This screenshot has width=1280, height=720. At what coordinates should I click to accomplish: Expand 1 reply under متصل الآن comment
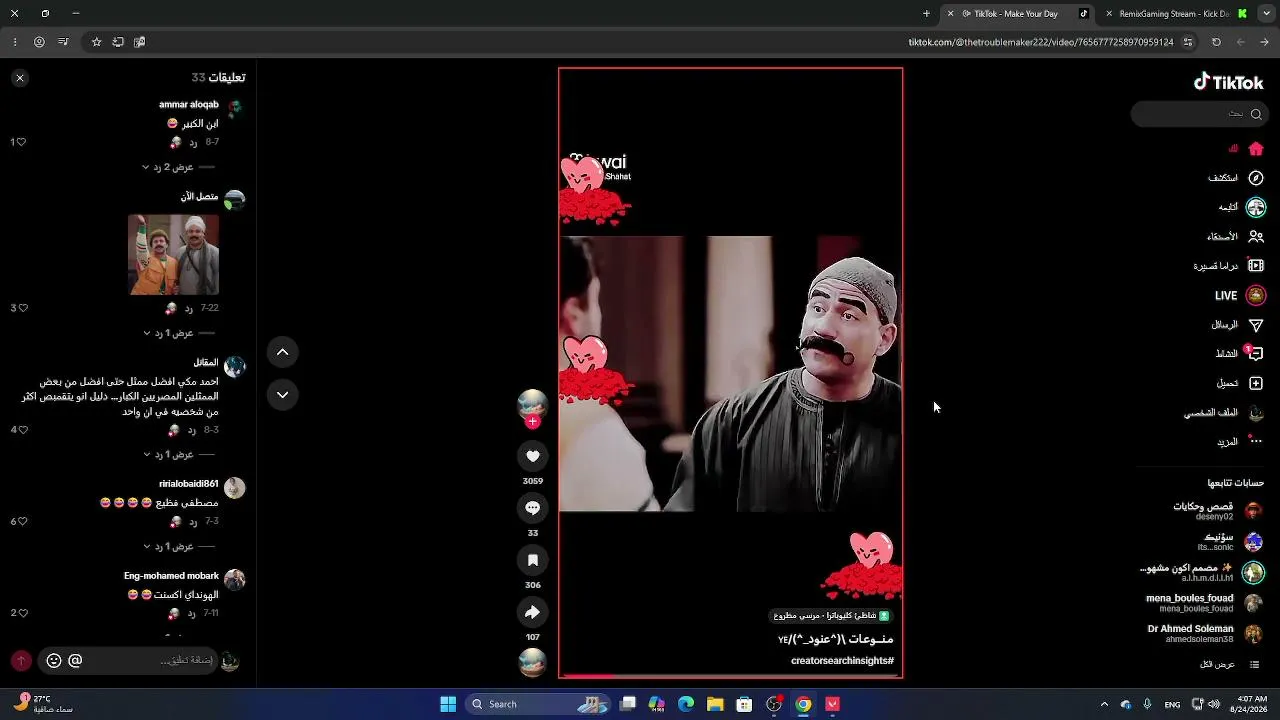pyautogui.click(x=179, y=333)
